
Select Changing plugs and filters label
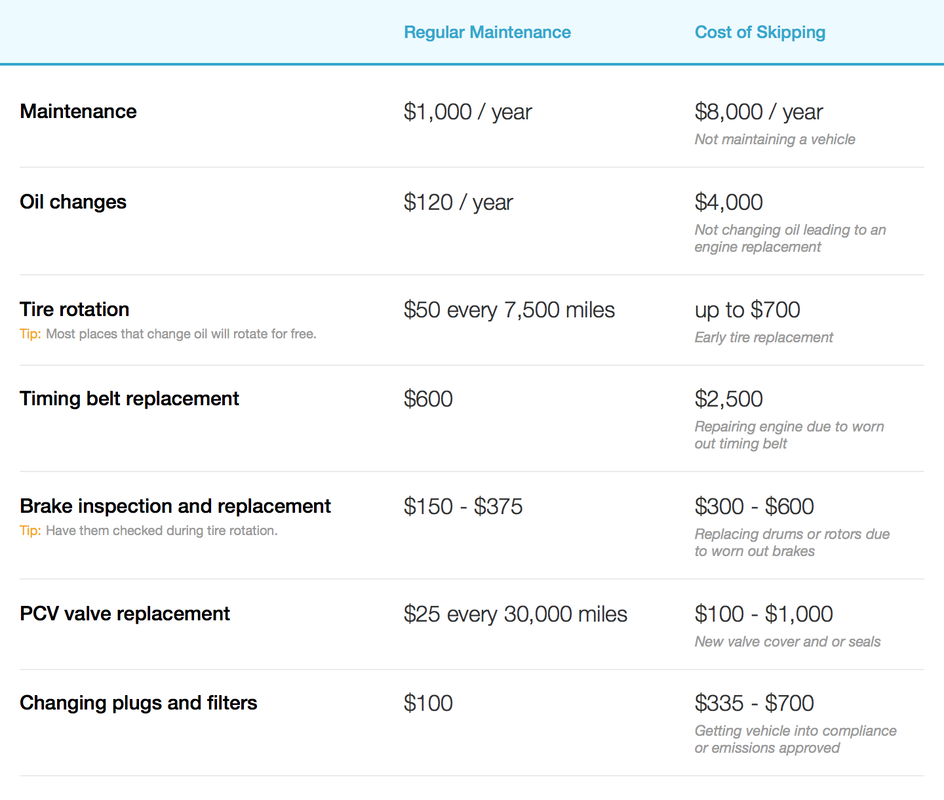[x=138, y=703]
